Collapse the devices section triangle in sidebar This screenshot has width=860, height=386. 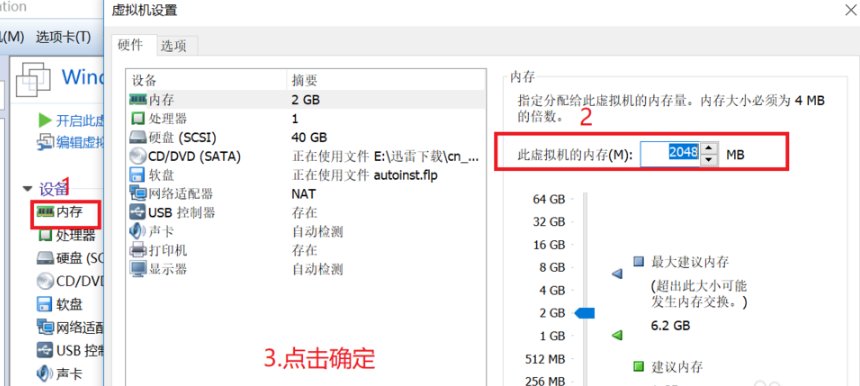[27, 189]
